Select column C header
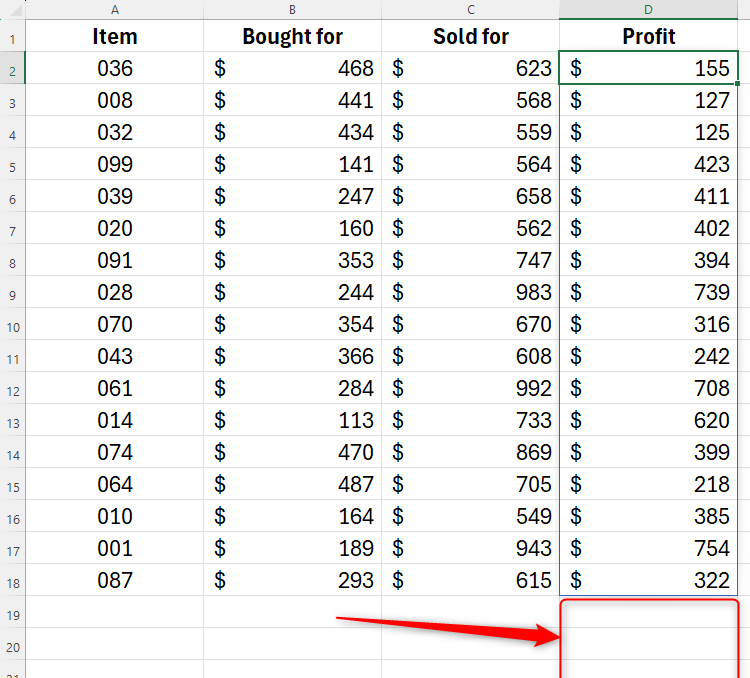Screen dimensions: 750x678 (470, 9)
